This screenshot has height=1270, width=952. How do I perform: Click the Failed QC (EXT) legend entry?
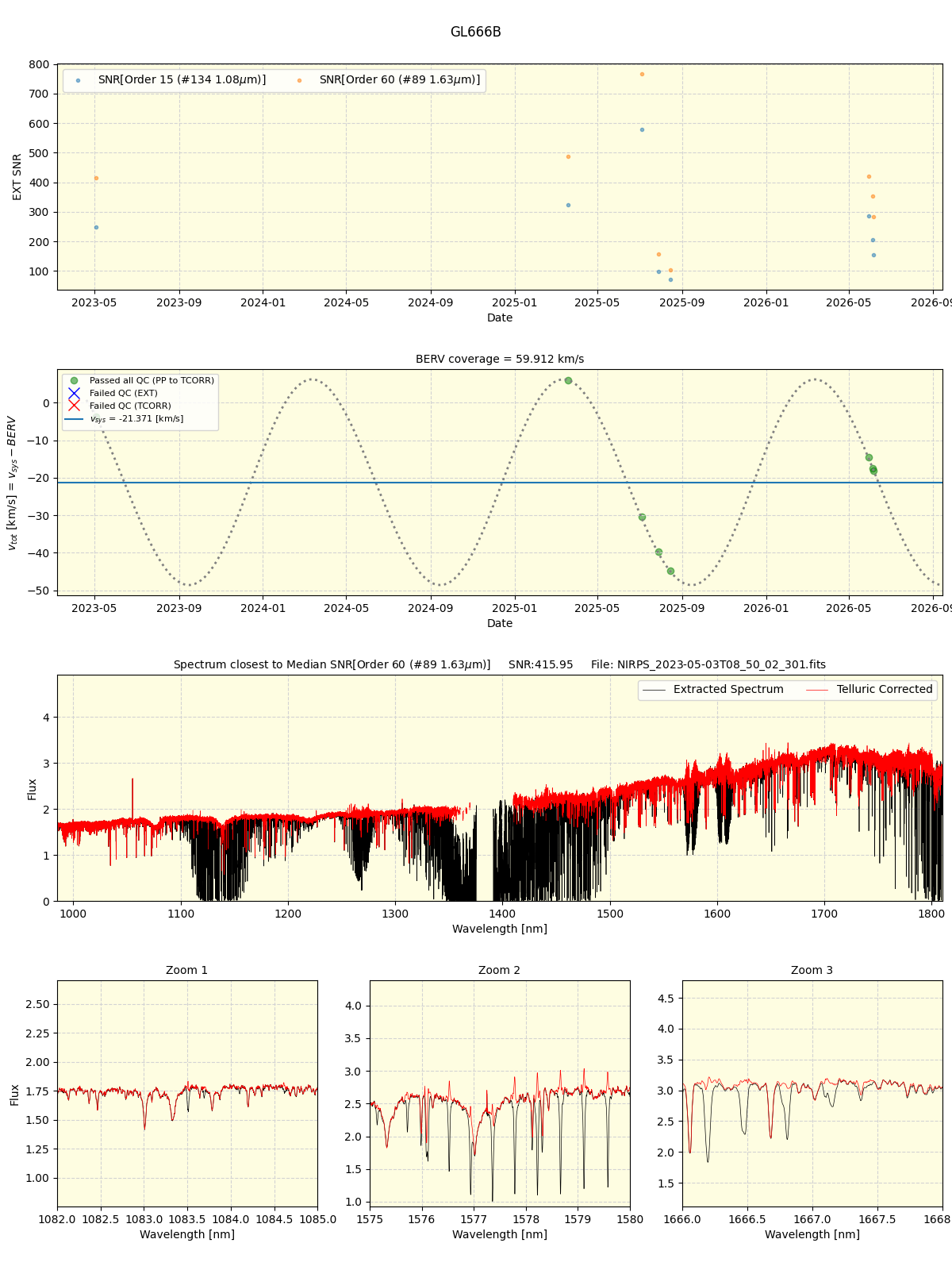[x=113, y=394]
